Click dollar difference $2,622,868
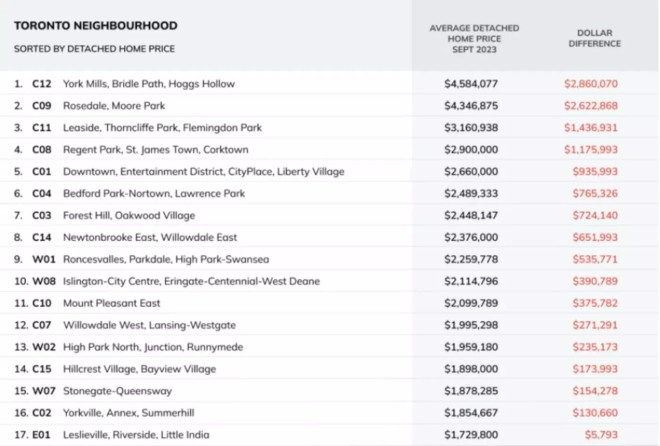Image resolution: width=660 pixels, height=446 pixels. pos(591,106)
